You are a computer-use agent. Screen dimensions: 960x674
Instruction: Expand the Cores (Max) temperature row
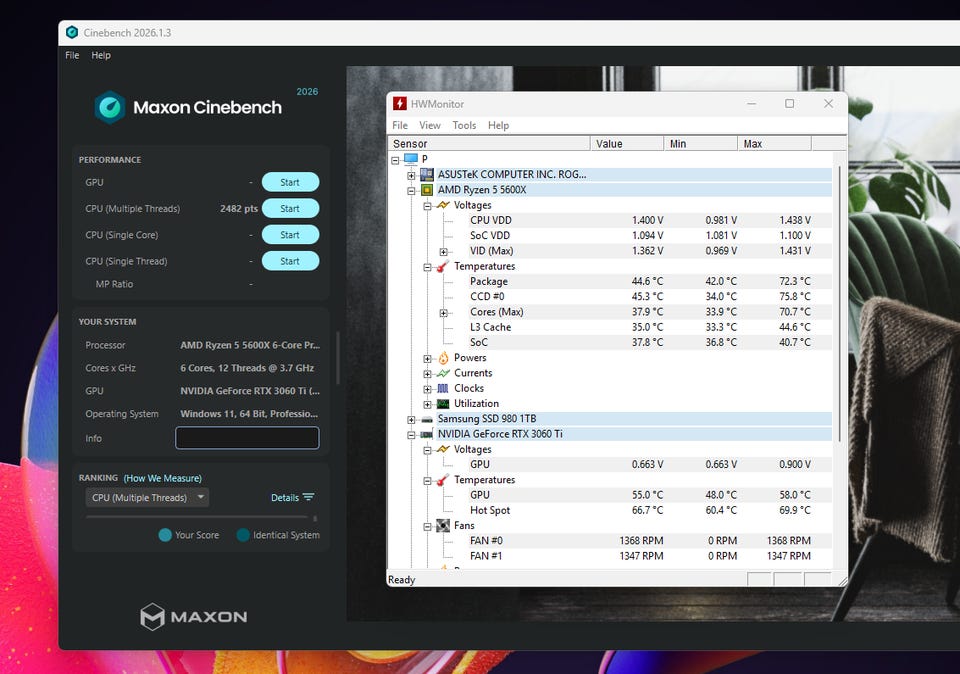pyautogui.click(x=443, y=313)
